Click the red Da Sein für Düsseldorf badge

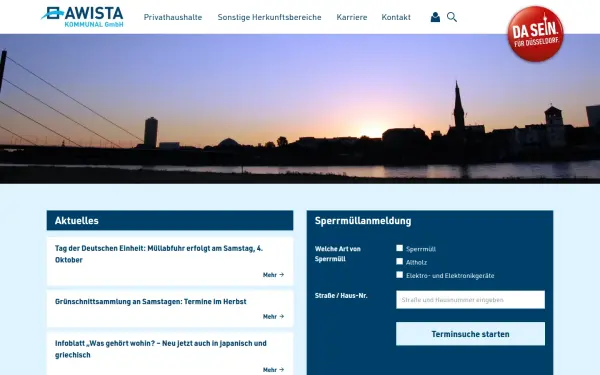pos(535,34)
